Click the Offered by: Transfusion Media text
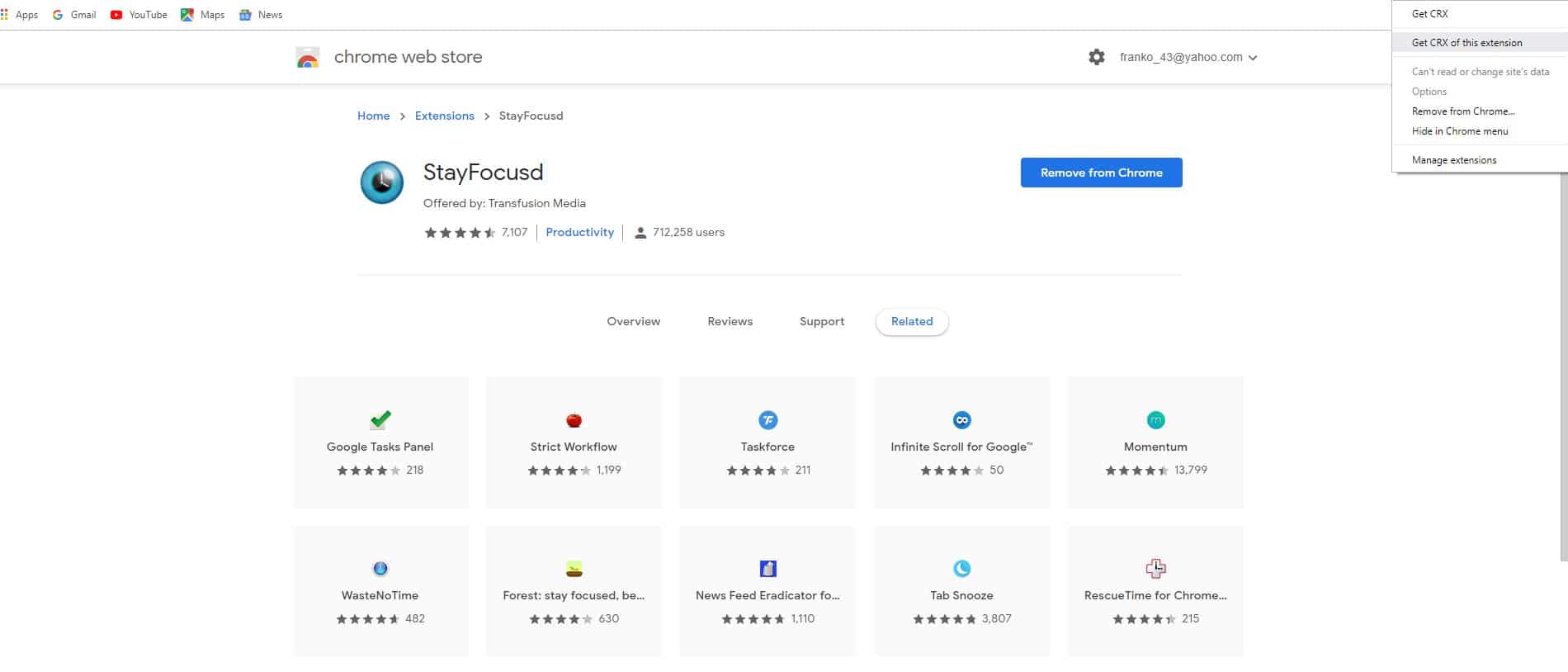Image resolution: width=1568 pixels, height=672 pixels. pos(505,203)
